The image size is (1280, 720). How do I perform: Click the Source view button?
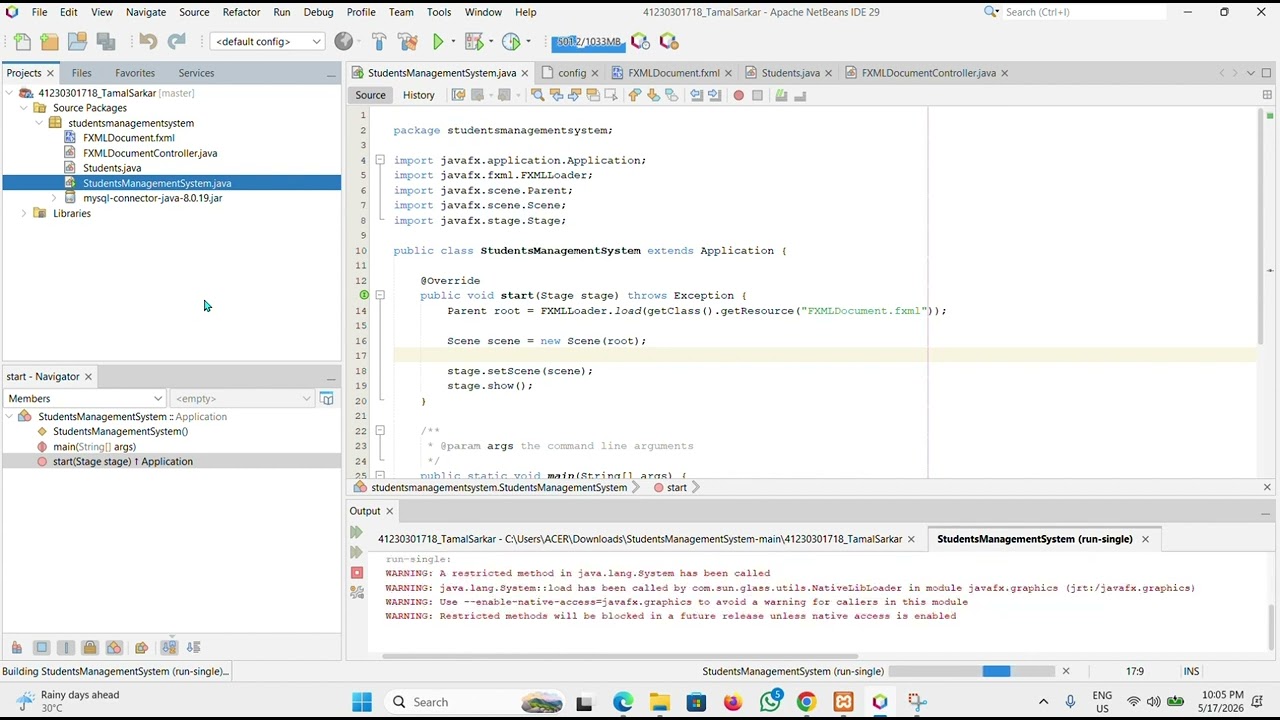(370, 95)
